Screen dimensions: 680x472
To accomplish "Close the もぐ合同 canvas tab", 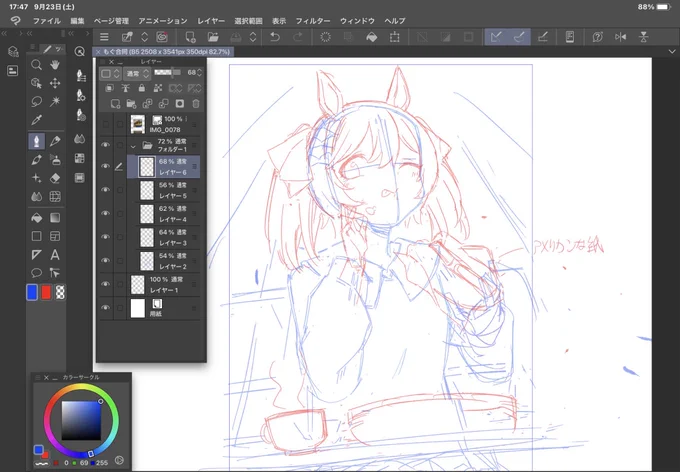I will pyautogui.click(x=98, y=52).
